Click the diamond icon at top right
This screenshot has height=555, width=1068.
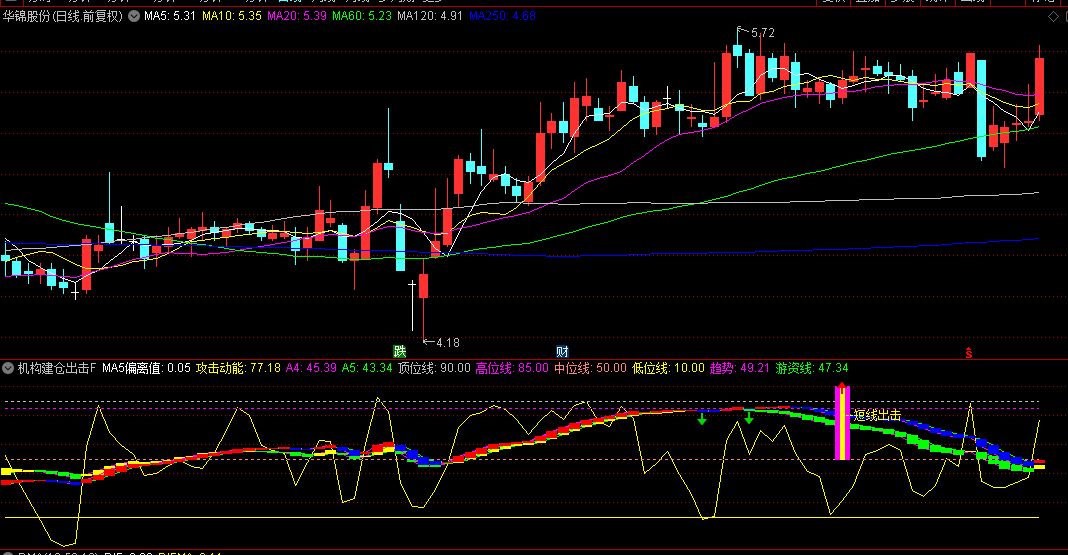[x=1053, y=16]
